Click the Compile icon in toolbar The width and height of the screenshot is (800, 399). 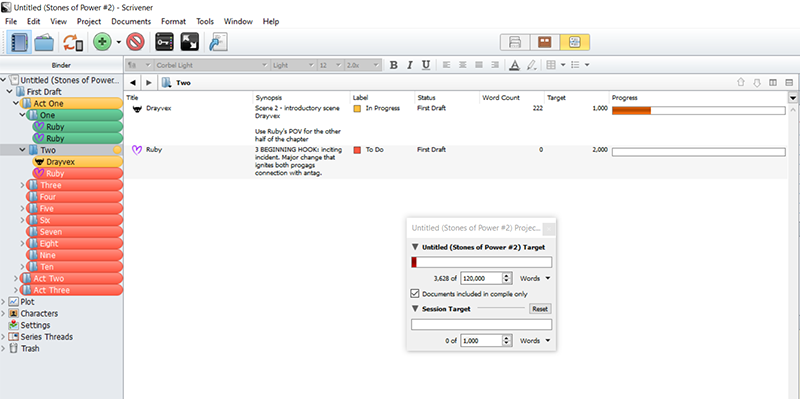218,42
